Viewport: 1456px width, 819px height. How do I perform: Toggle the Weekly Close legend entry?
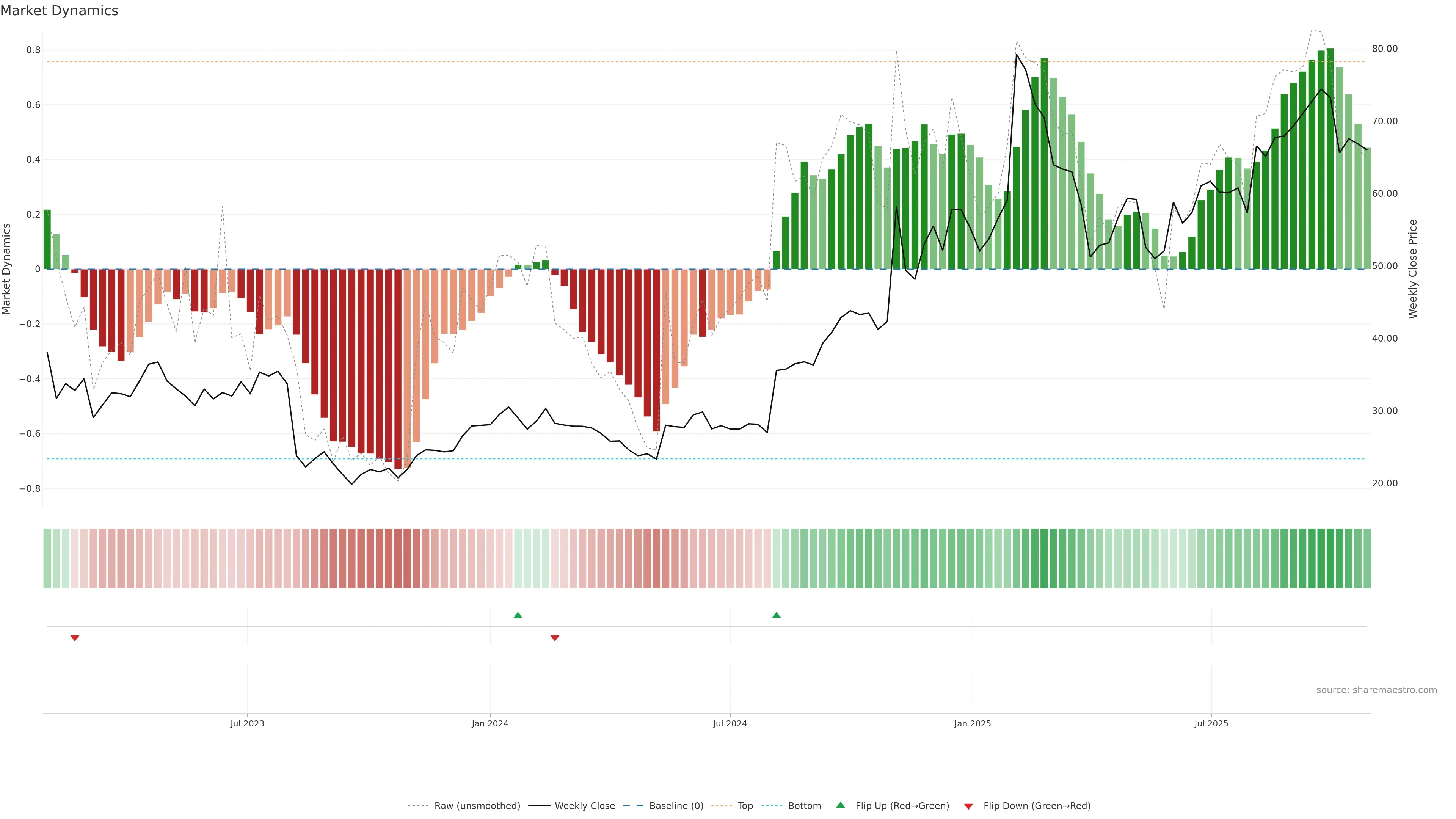point(584,806)
